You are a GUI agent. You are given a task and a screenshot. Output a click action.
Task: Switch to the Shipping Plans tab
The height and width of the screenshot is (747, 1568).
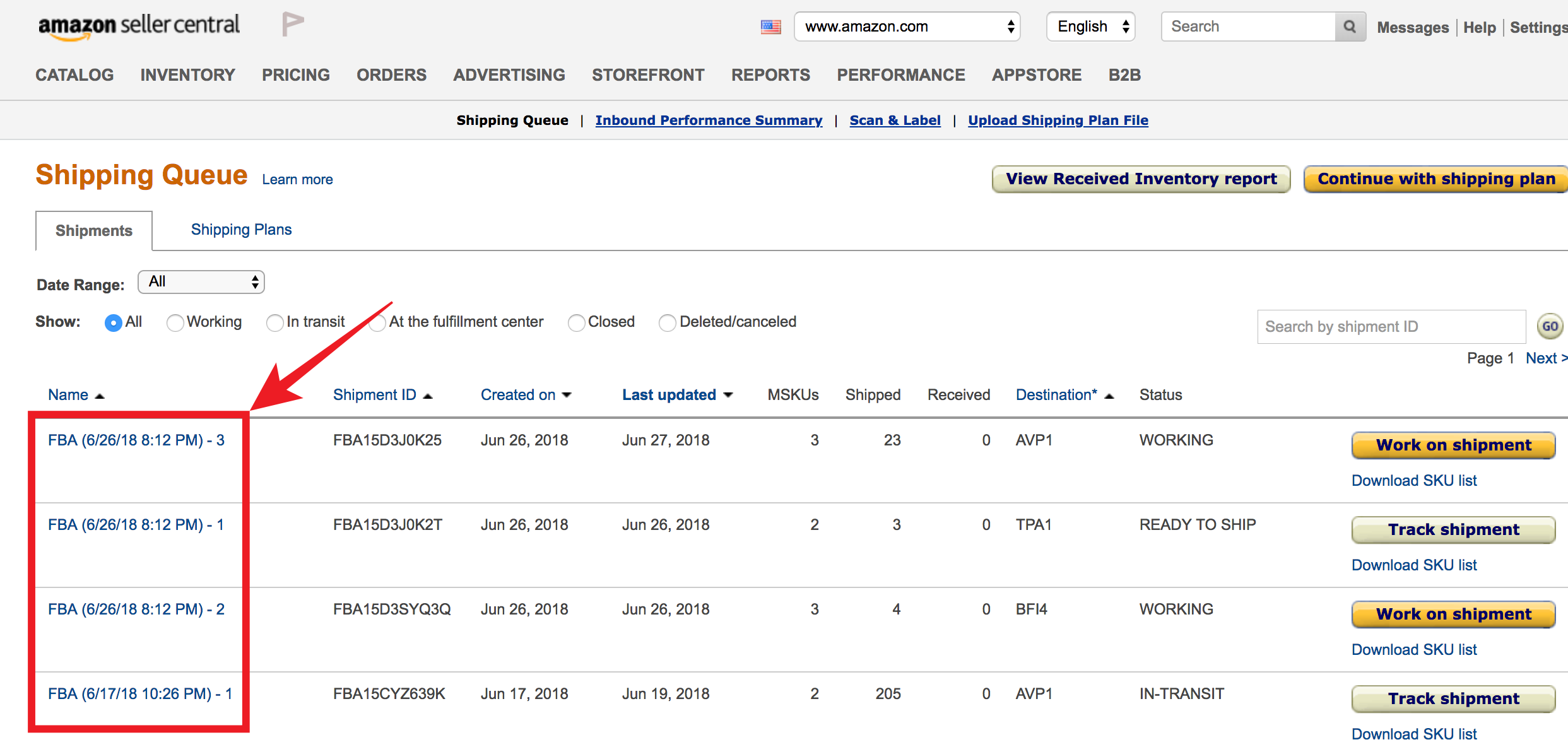241,230
